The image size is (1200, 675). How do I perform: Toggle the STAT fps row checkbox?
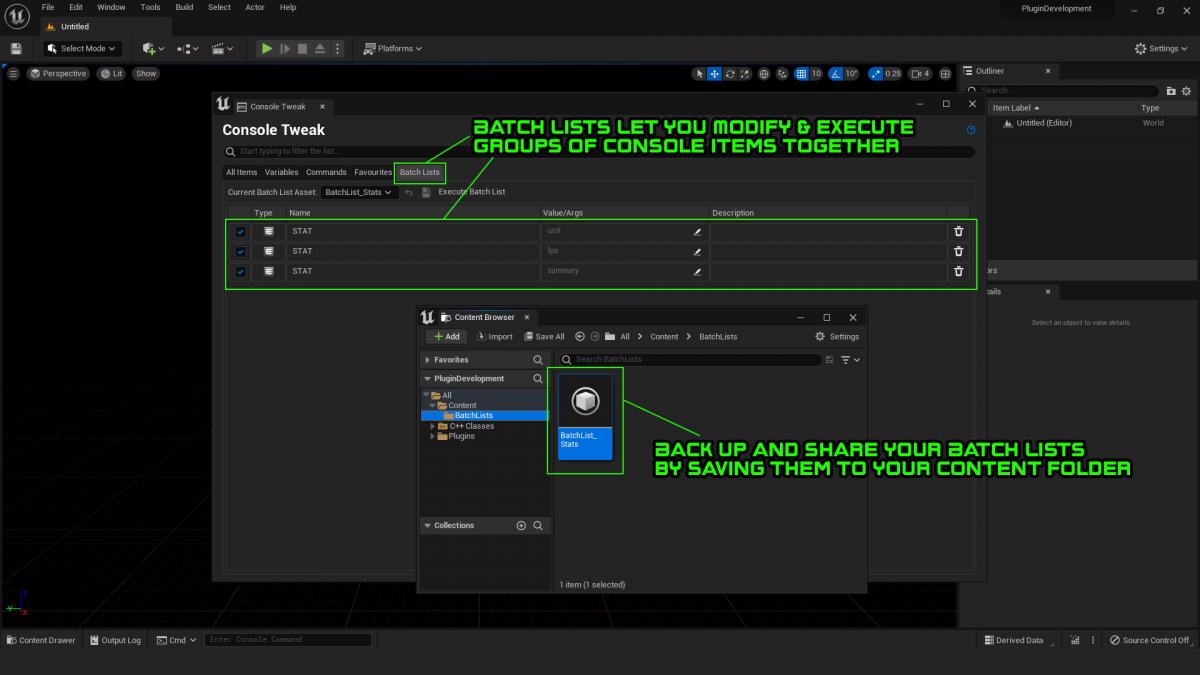(241, 252)
